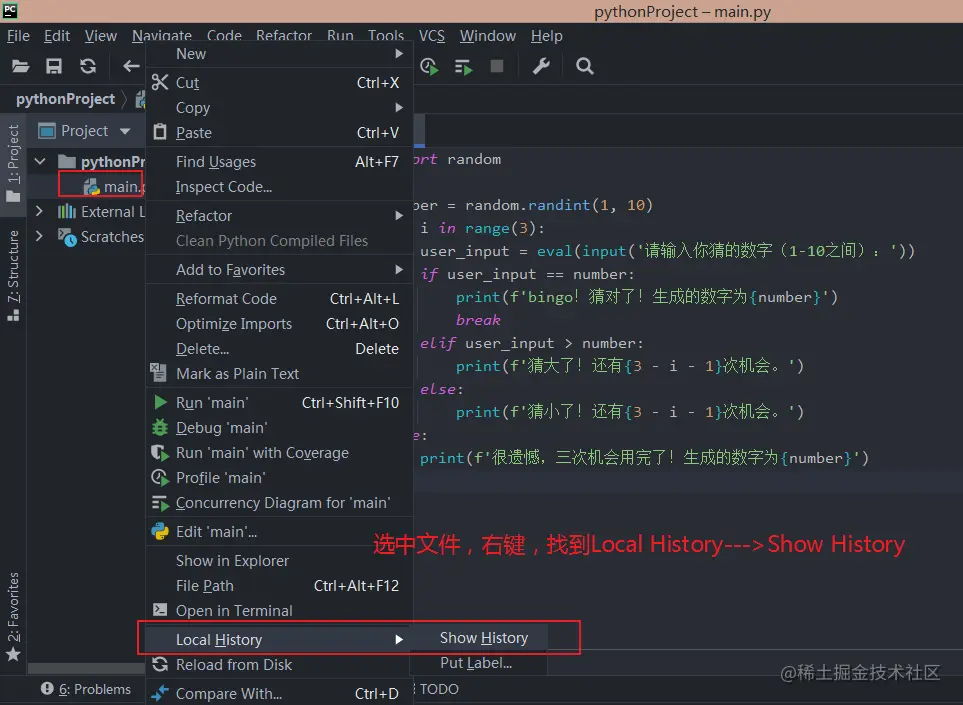Click the Python icon beside Edit 'main'
963x705 pixels.
(x=160, y=531)
